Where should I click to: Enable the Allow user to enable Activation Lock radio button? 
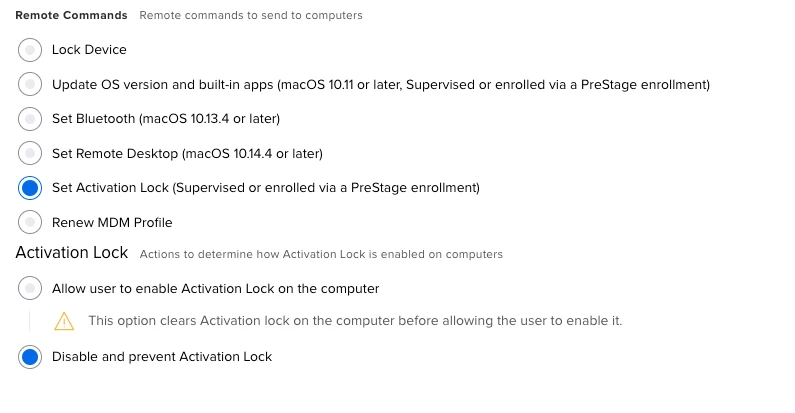30,288
